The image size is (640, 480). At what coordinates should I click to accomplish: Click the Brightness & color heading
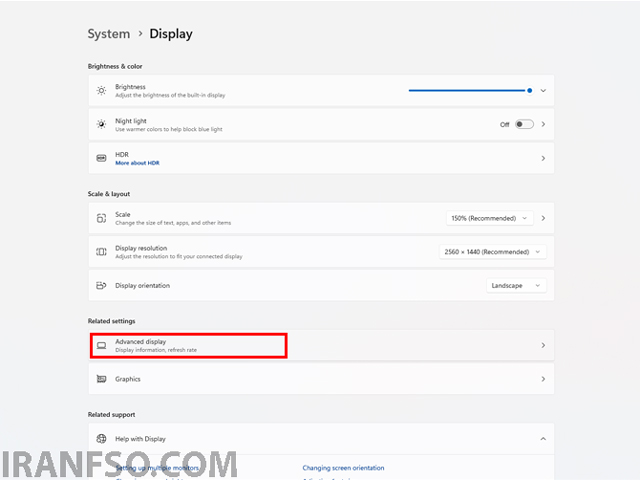coord(115,66)
